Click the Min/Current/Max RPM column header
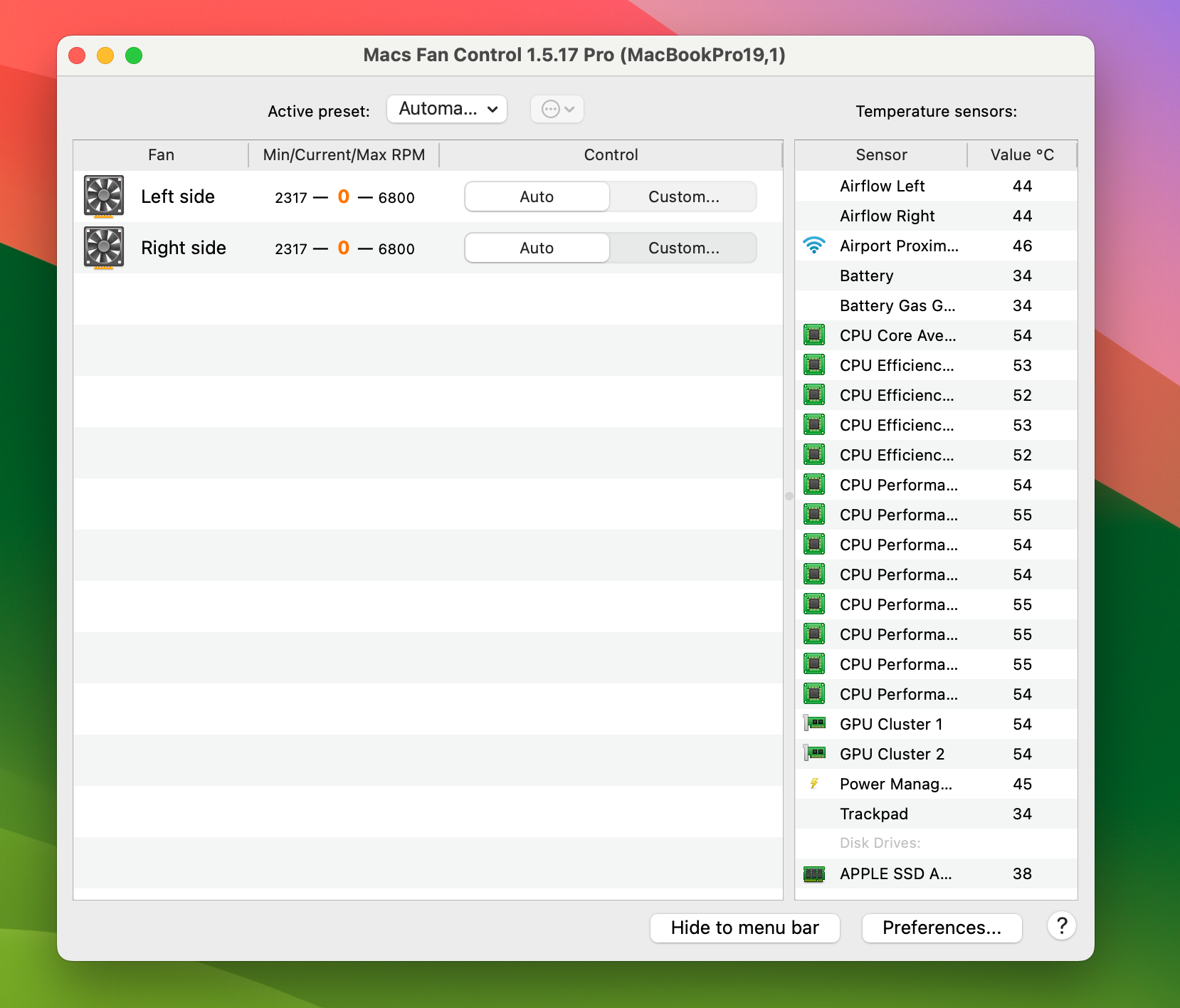 pos(343,154)
